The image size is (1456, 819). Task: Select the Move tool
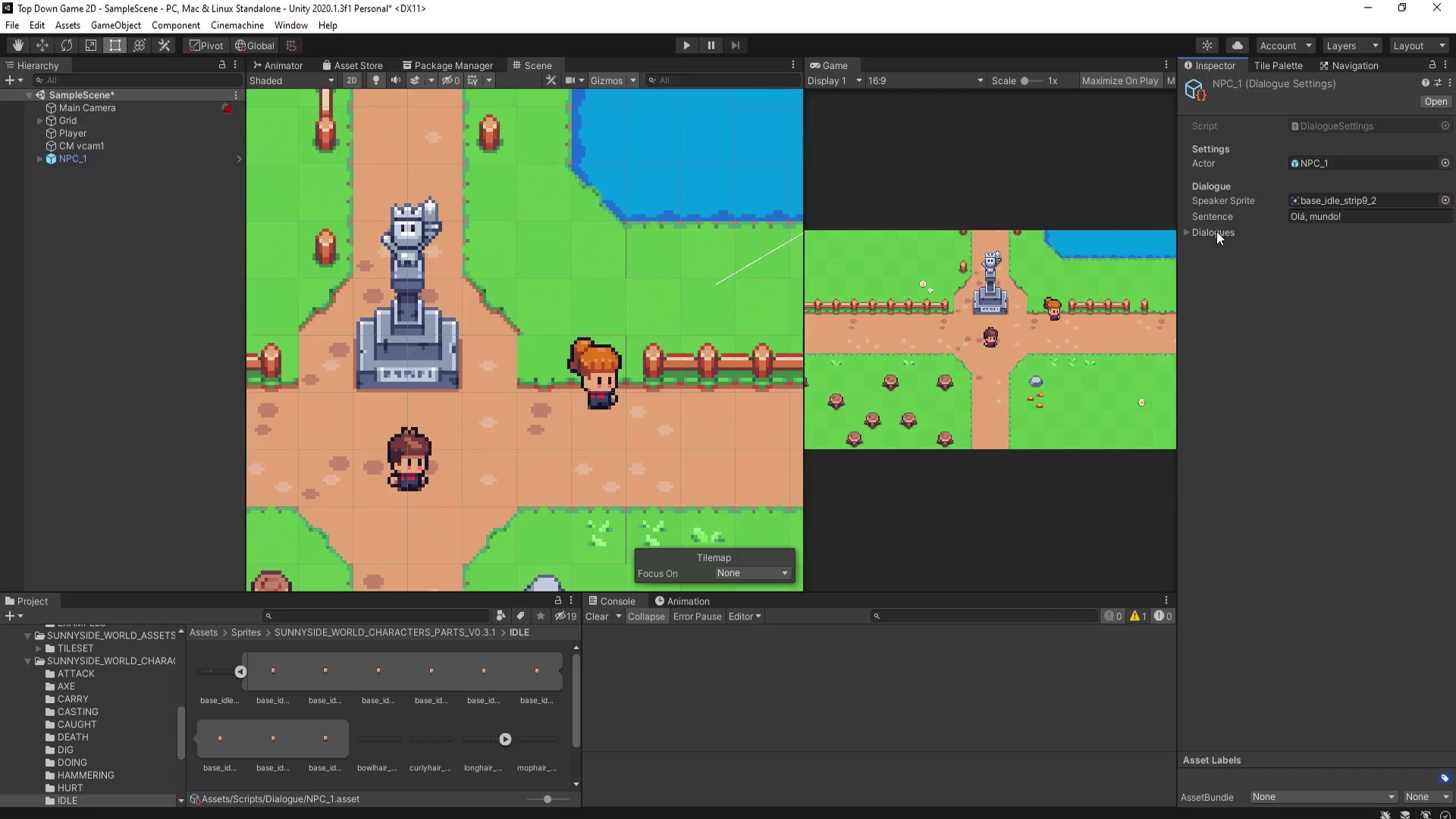pos(42,45)
